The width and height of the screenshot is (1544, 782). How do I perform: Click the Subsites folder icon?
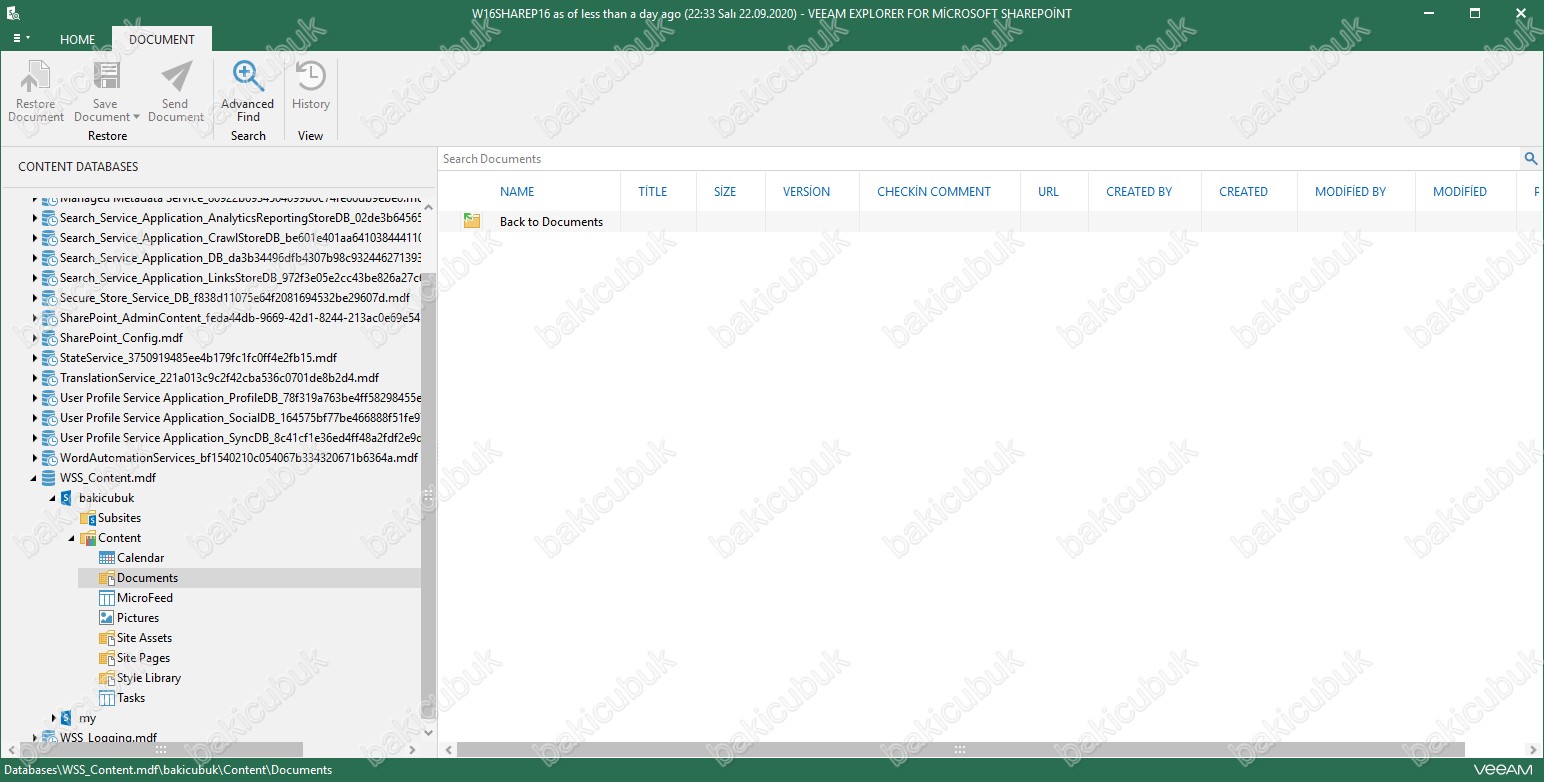[88, 518]
